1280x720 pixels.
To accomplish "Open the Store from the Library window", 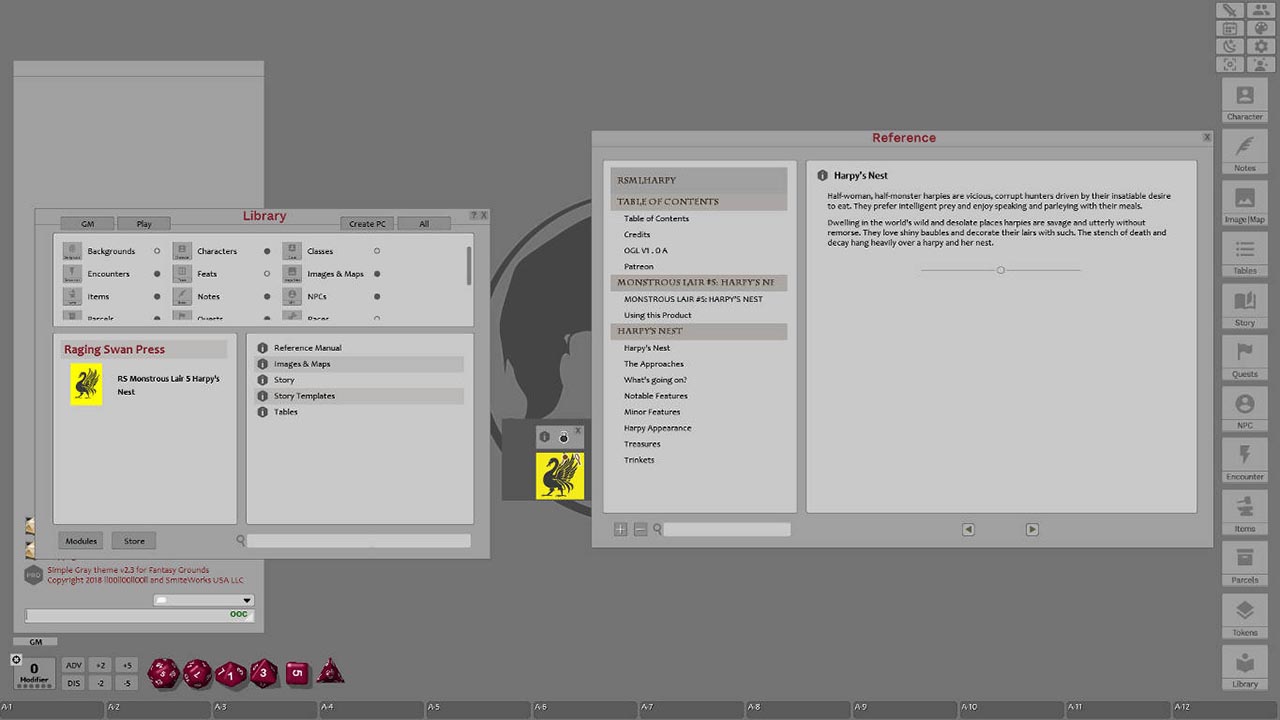I will tap(133, 540).
